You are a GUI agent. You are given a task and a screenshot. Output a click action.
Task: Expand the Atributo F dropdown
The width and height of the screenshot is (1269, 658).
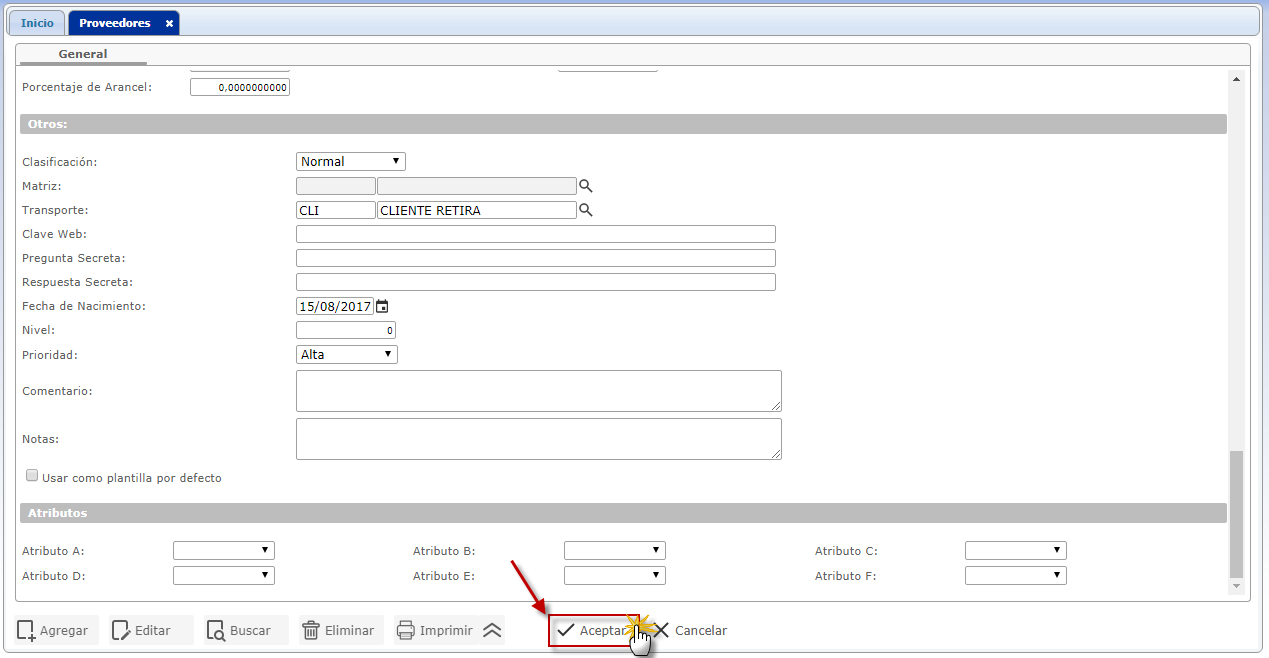click(x=1015, y=575)
